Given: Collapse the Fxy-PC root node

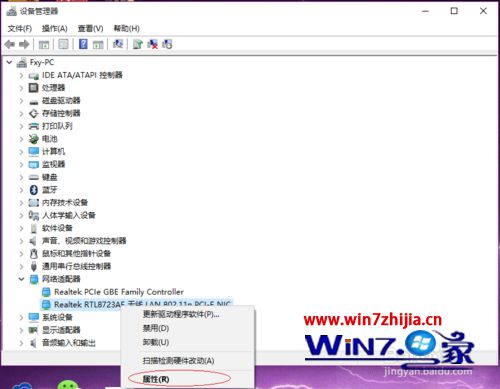Looking at the screenshot, I should 9,62.
